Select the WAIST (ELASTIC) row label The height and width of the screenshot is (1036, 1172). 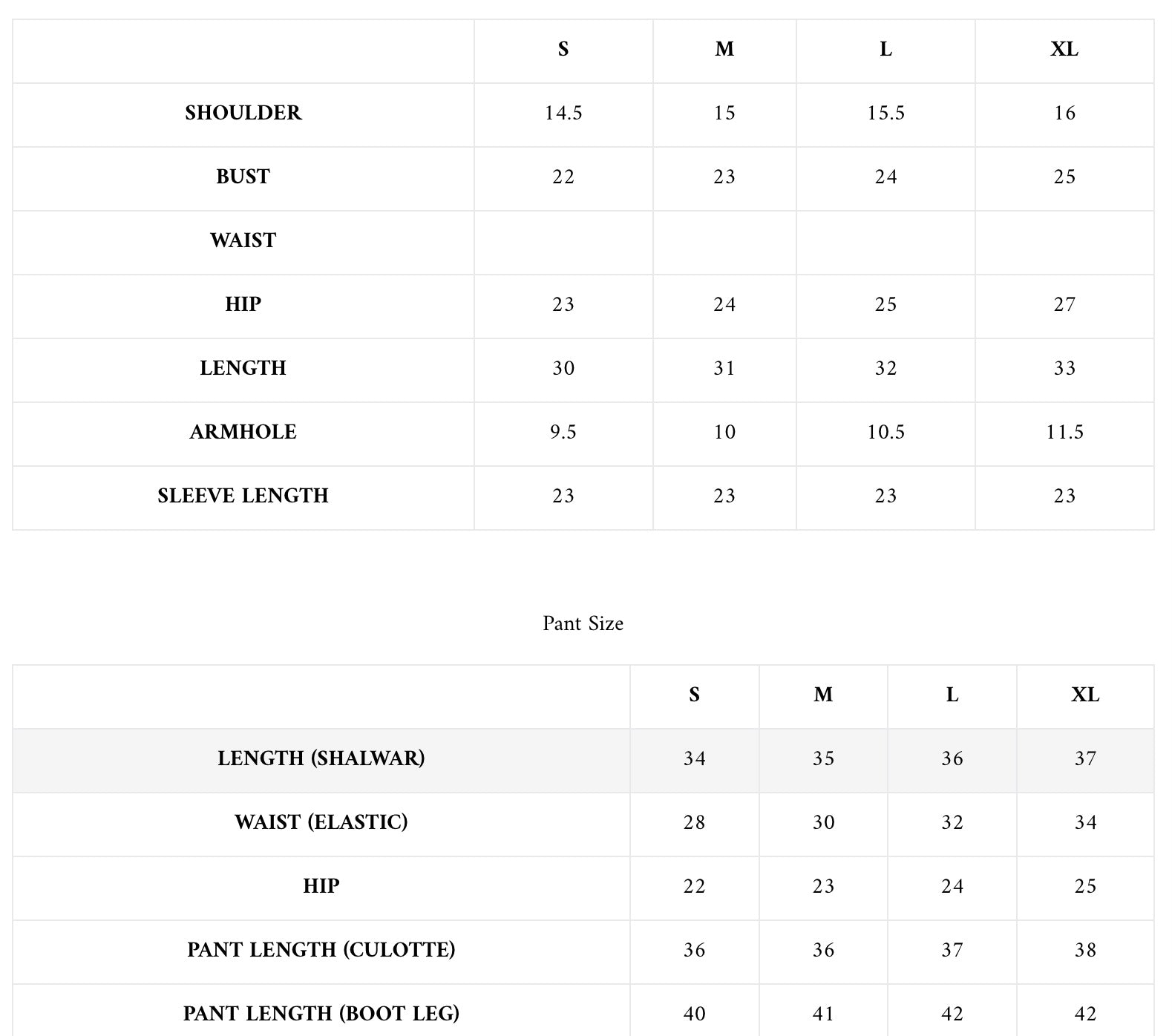pyautogui.click(x=321, y=822)
